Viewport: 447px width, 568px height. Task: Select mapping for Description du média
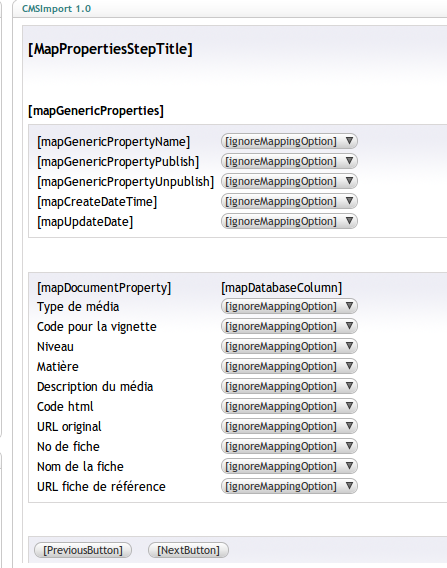tap(289, 386)
